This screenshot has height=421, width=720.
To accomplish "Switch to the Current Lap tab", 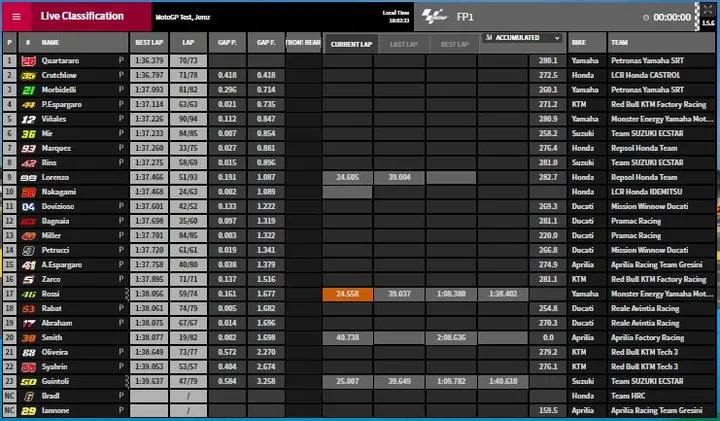I will point(351,45).
